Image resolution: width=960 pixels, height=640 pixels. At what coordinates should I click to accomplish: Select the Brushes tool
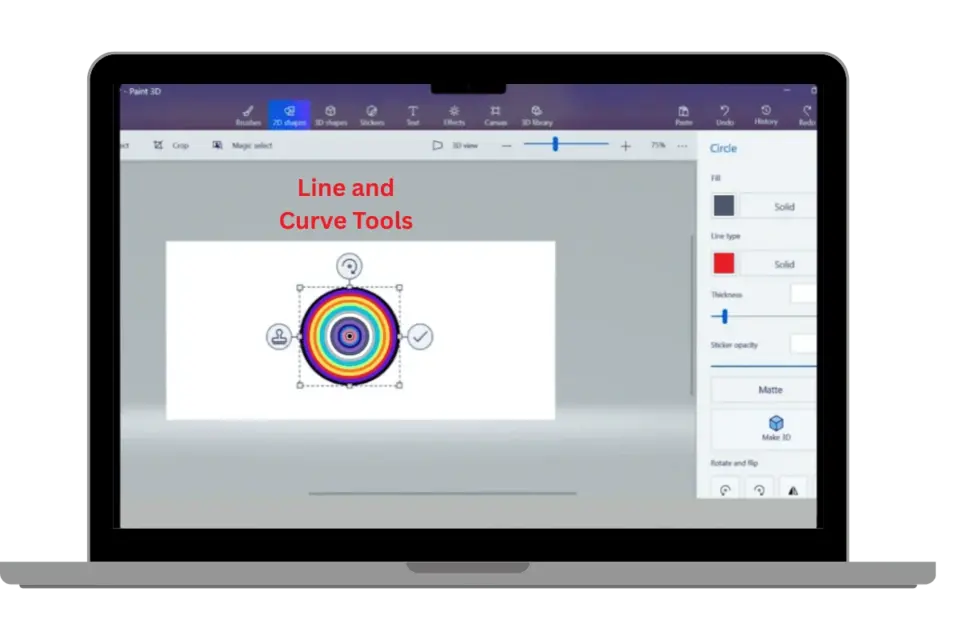click(x=248, y=115)
